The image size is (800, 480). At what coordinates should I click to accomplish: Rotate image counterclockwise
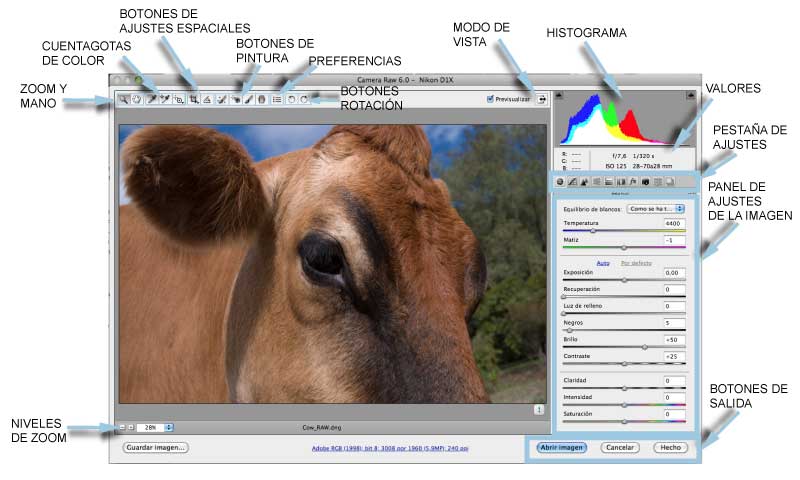point(291,99)
